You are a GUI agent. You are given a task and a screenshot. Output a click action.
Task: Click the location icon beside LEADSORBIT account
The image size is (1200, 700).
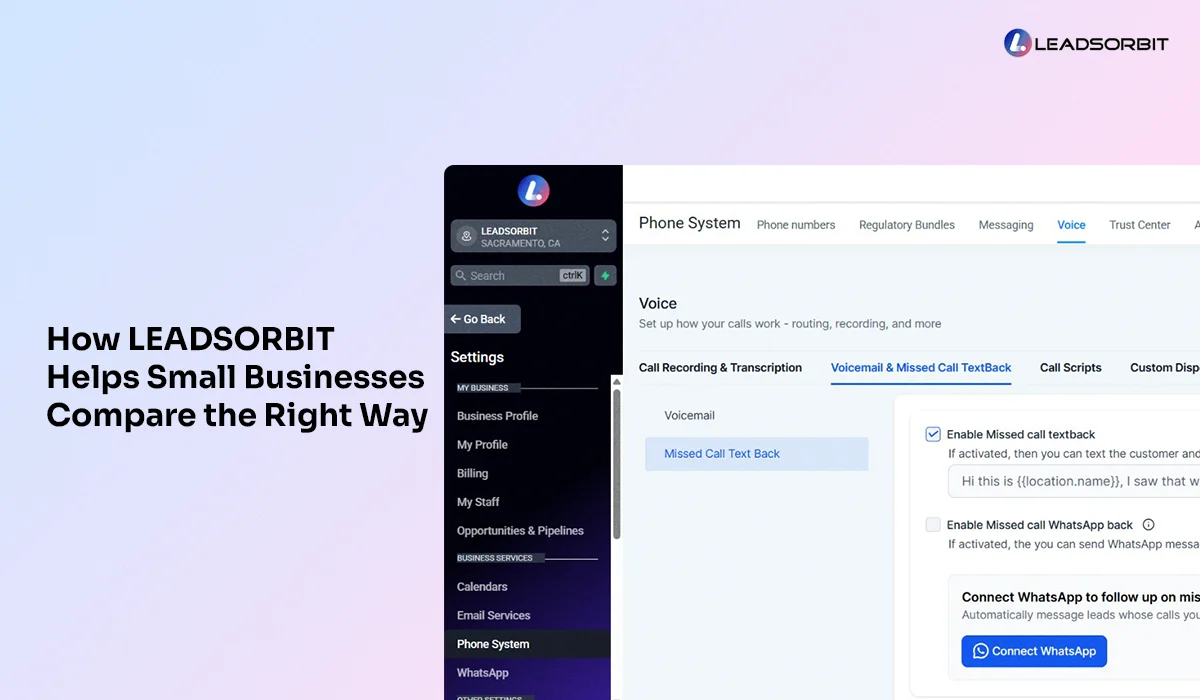pyautogui.click(x=465, y=236)
